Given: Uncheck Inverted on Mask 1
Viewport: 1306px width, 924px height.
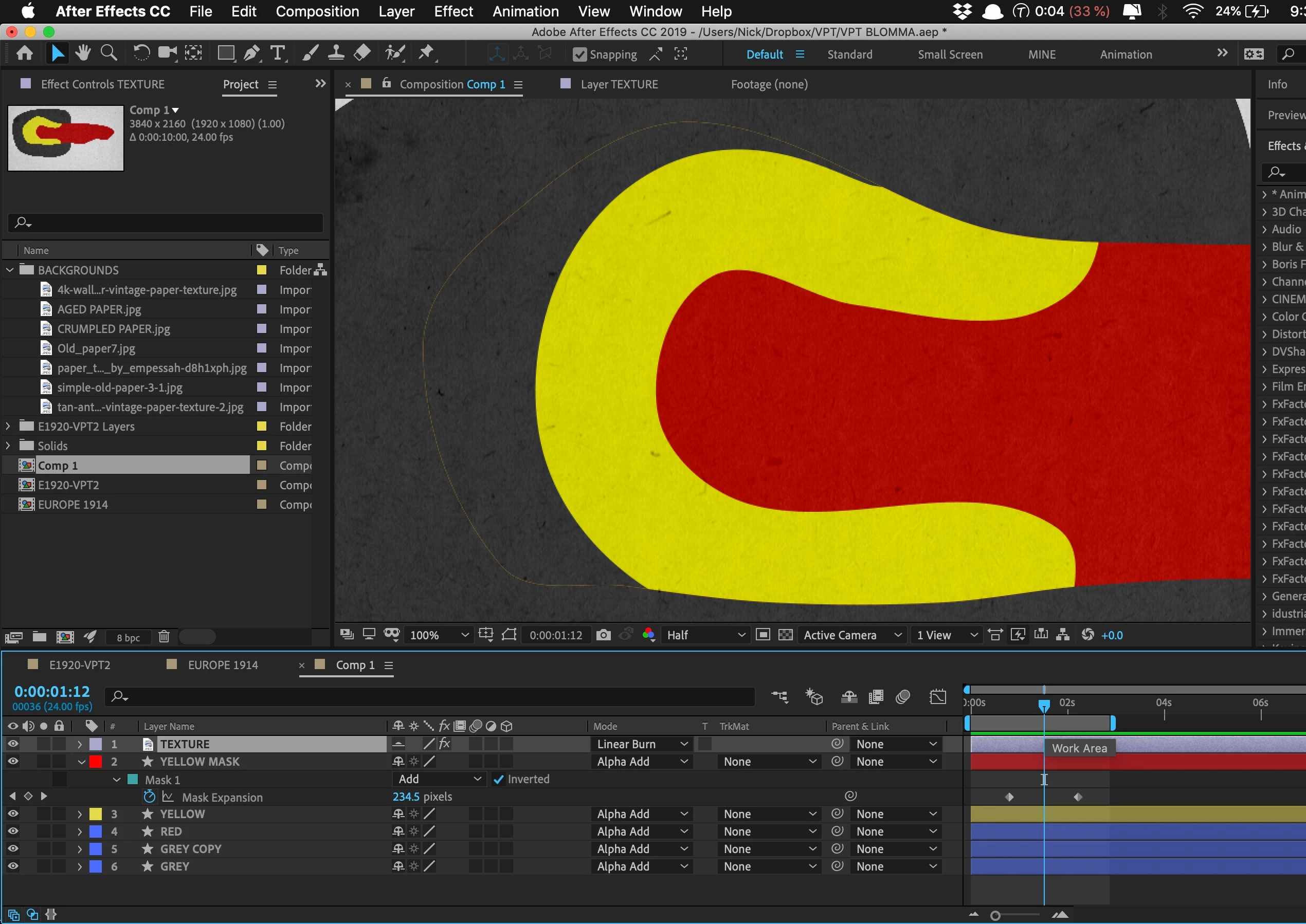Looking at the screenshot, I should pos(499,780).
